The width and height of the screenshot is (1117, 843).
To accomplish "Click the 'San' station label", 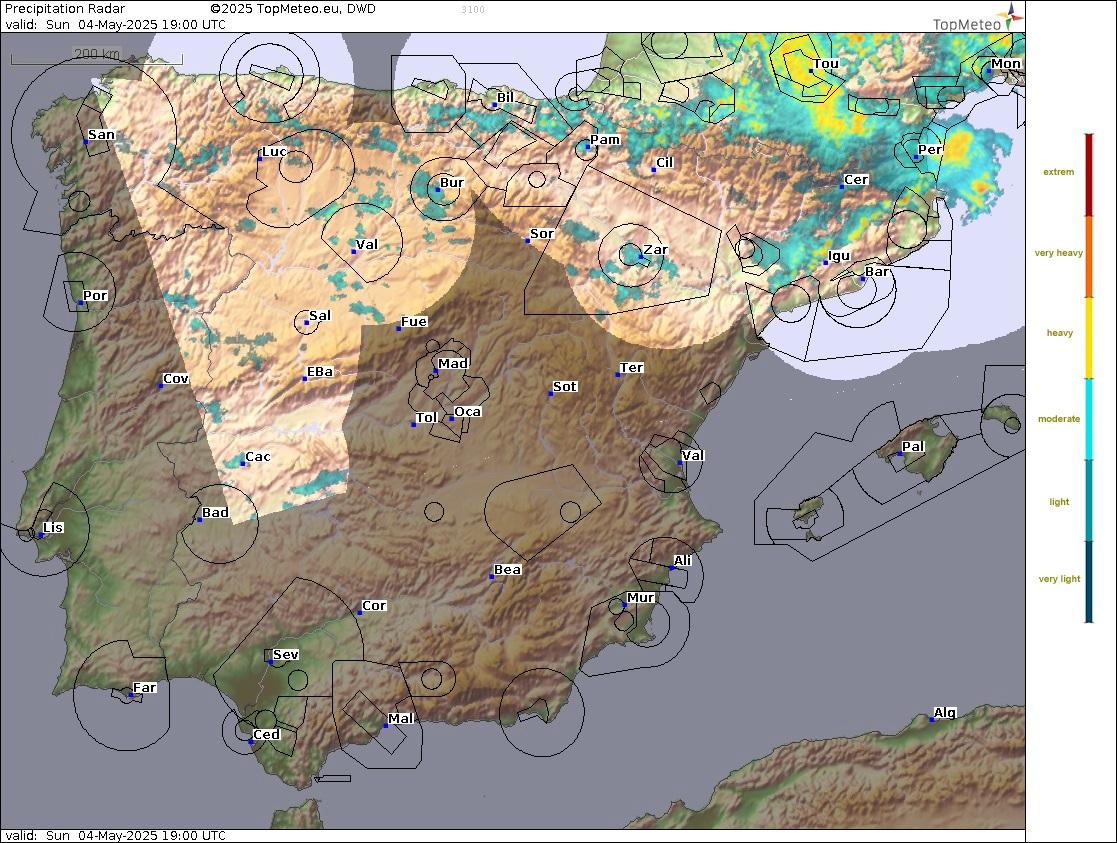I will point(101,135).
